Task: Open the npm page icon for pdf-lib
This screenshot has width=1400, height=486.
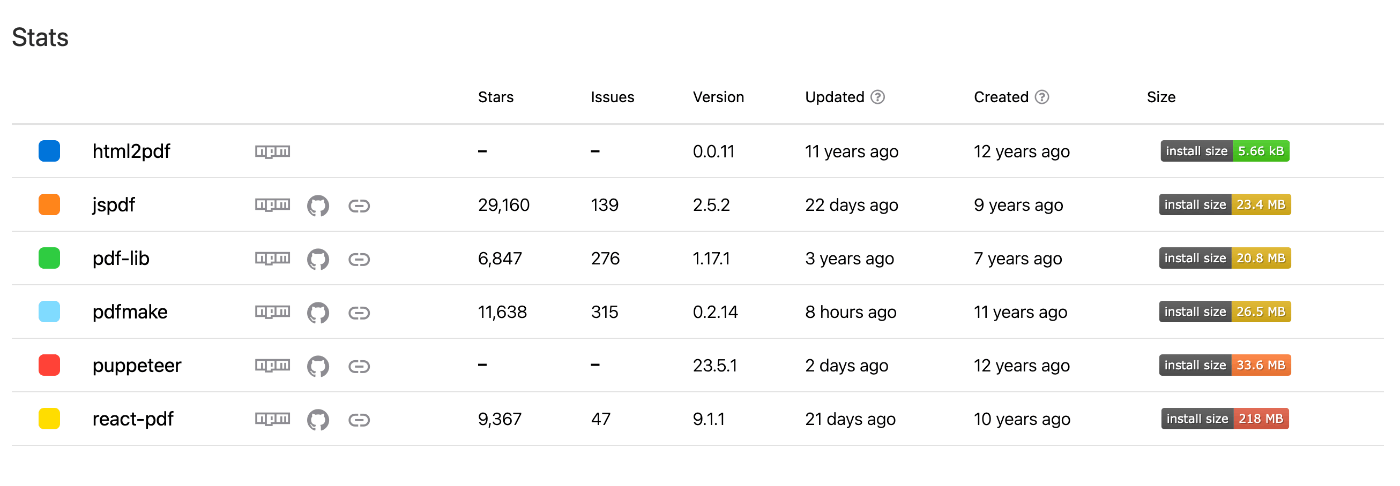Action: click(x=272, y=259)
